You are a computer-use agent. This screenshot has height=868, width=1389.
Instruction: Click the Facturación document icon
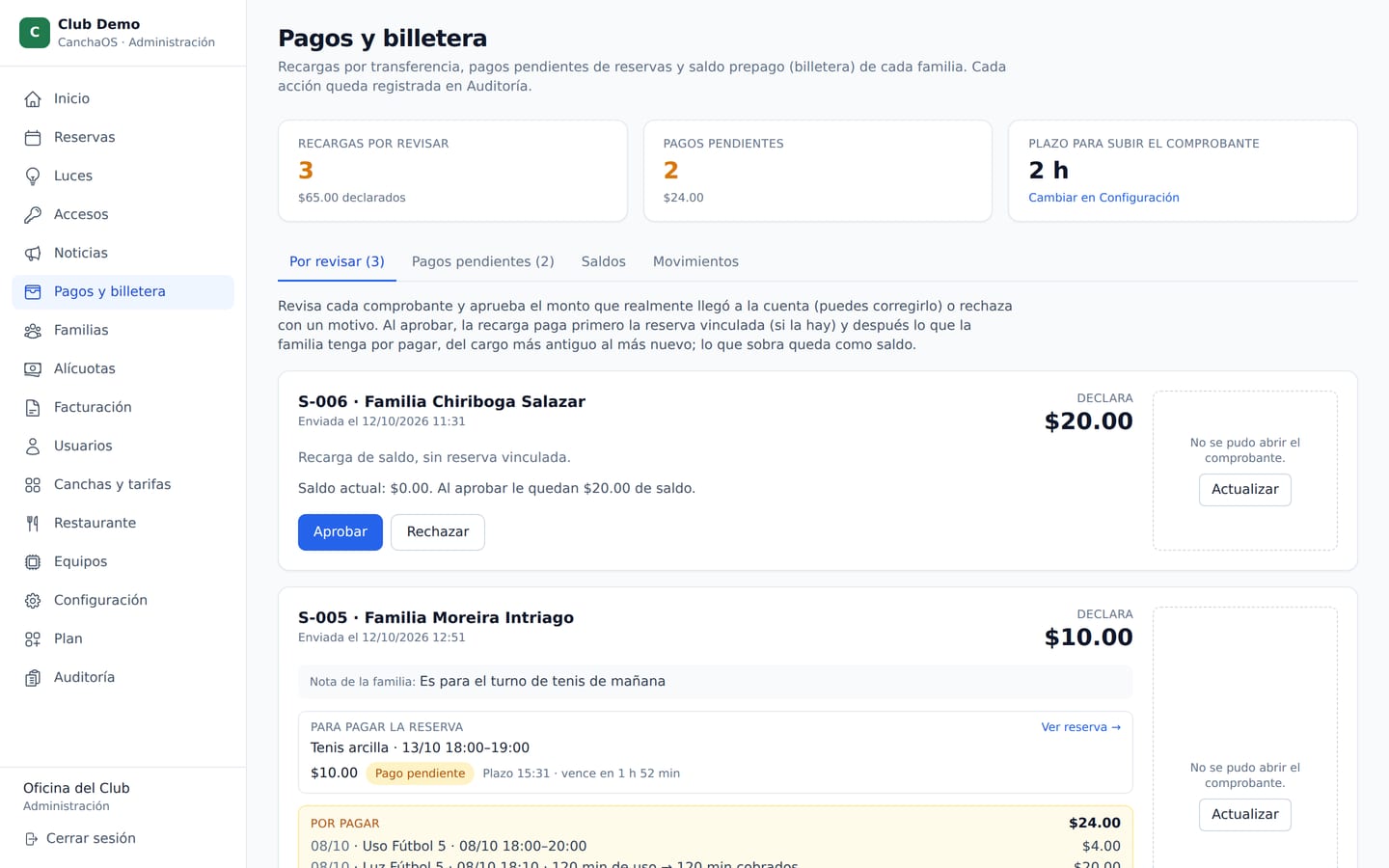(33, 407)
